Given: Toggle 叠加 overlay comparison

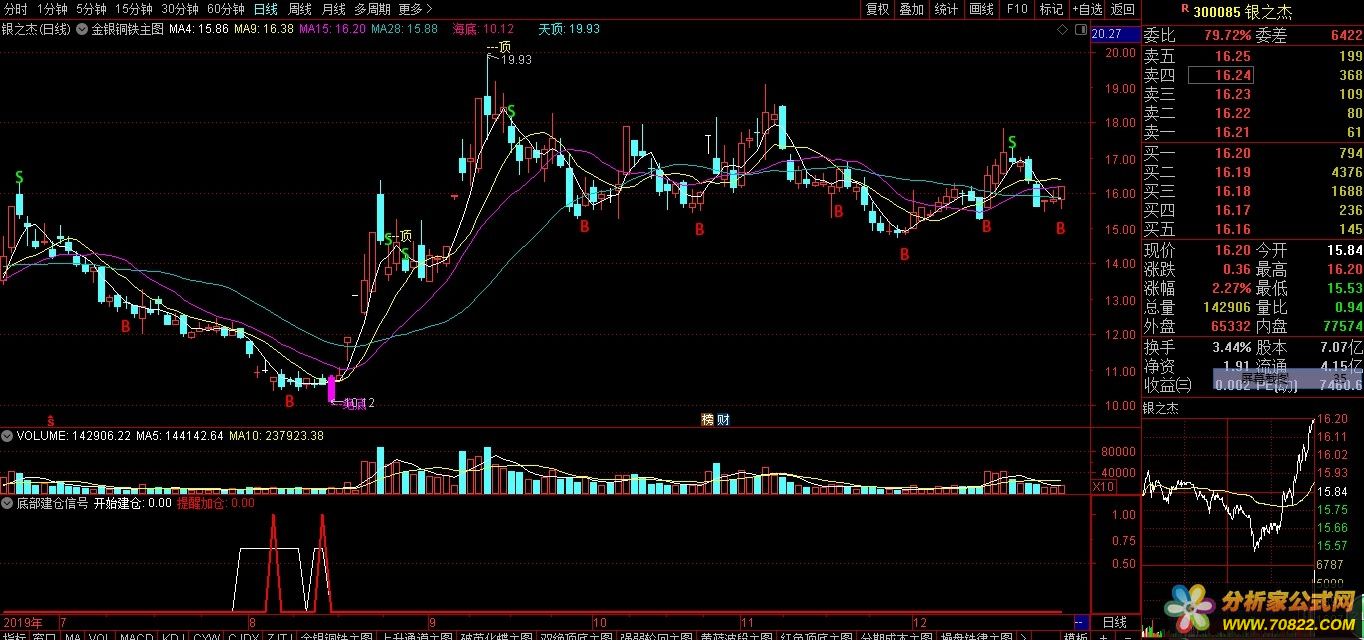Looking at the screenshot, I should click(x=911, y=9).
